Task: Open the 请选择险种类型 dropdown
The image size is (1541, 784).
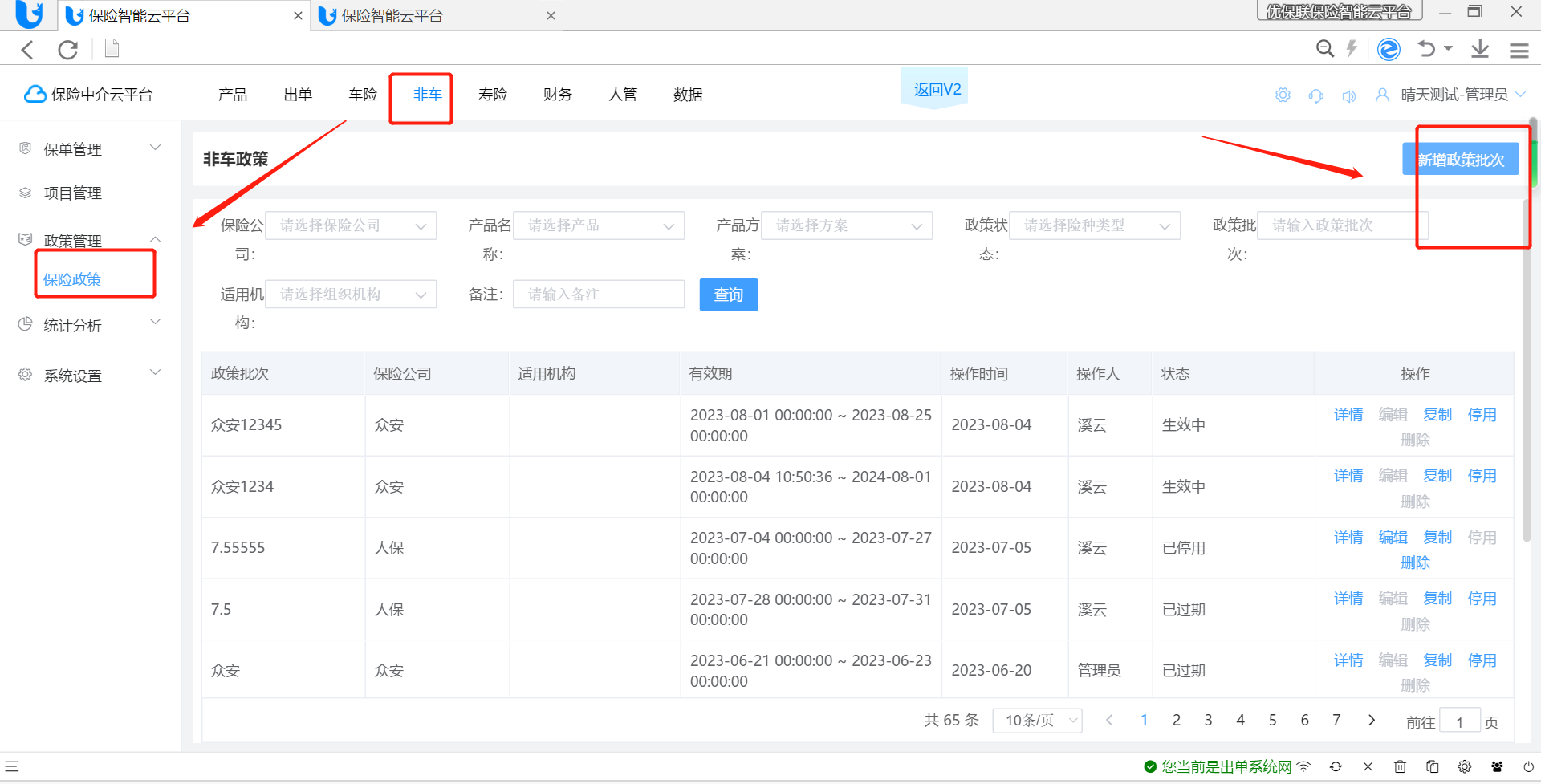Action: point(1095,225)
